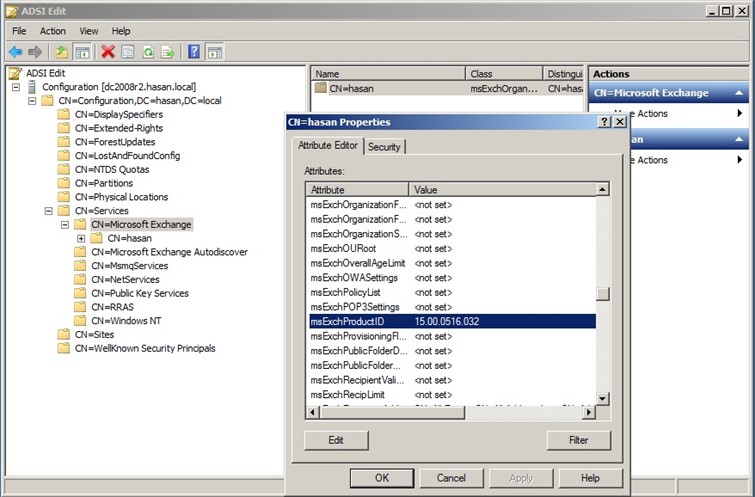Click the OK button
Screen dimensions: 755x497
pyautogui.click(x=382, y=478)
